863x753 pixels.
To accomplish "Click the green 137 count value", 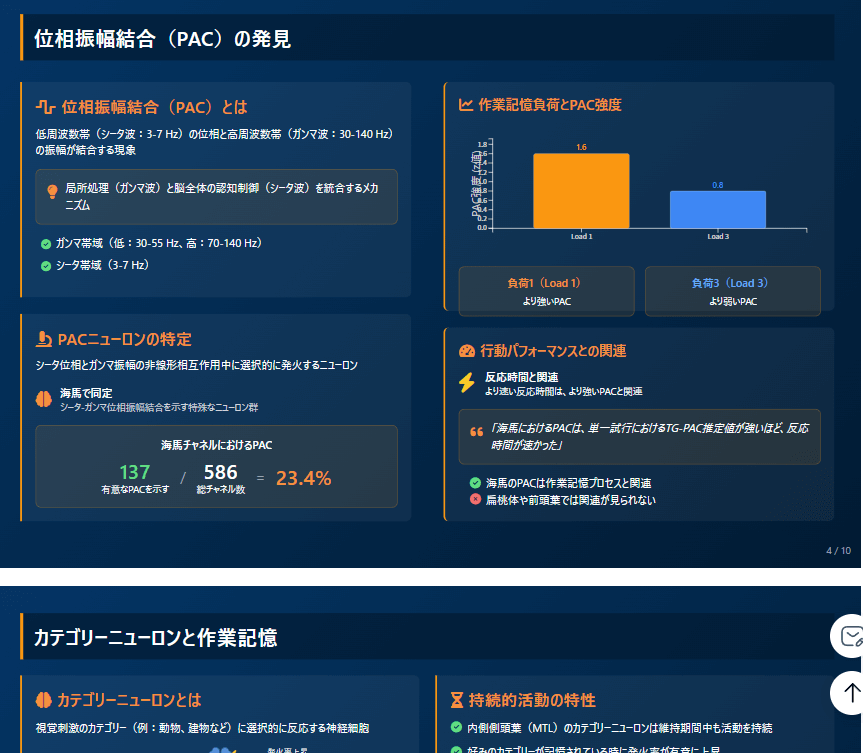I will tap(135, 472).
